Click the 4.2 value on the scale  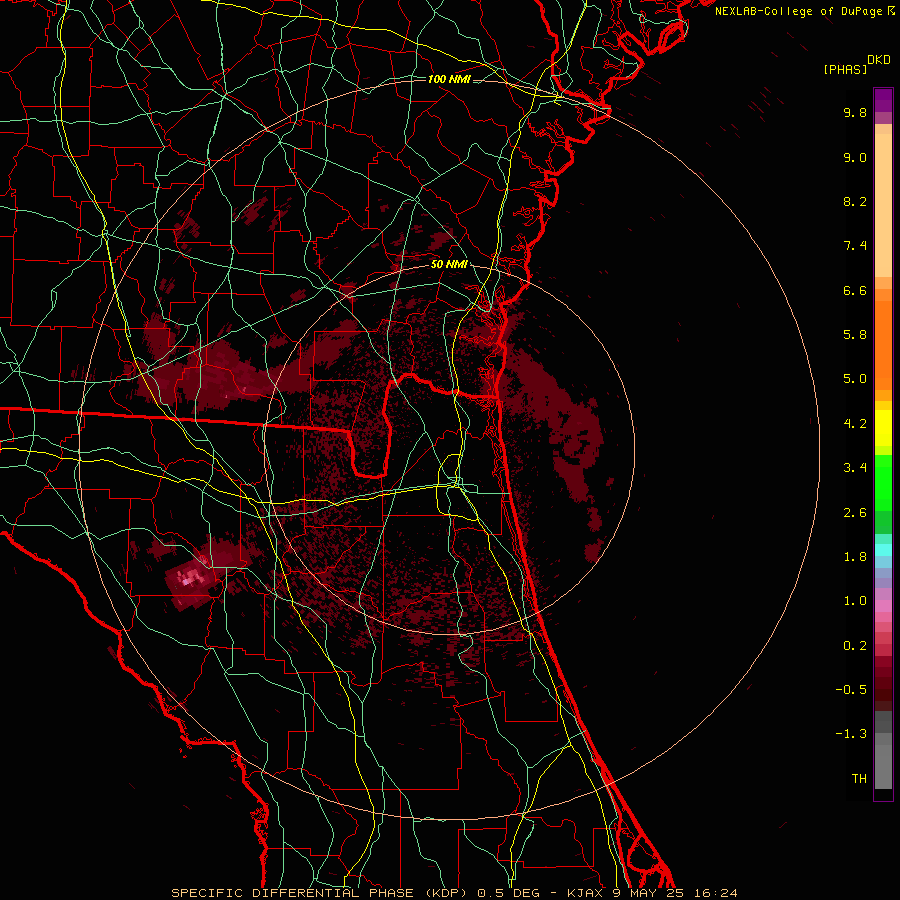click(x=855, y=424)
